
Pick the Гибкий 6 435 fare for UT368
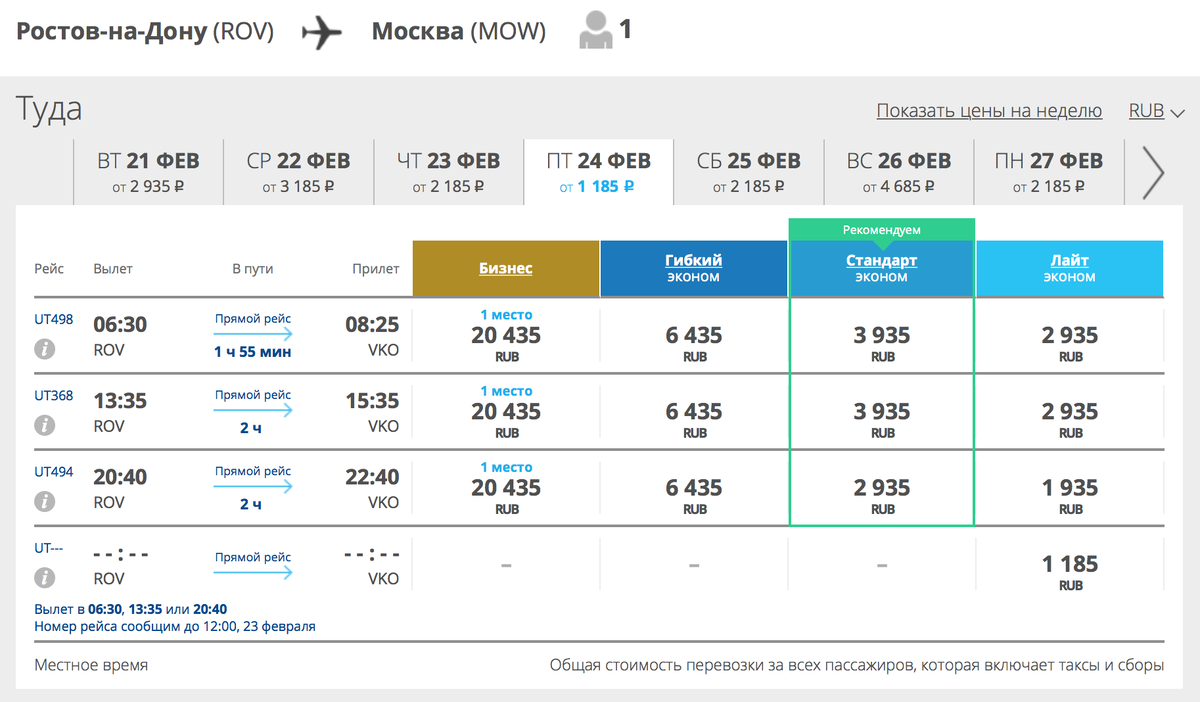coord(694,419)
